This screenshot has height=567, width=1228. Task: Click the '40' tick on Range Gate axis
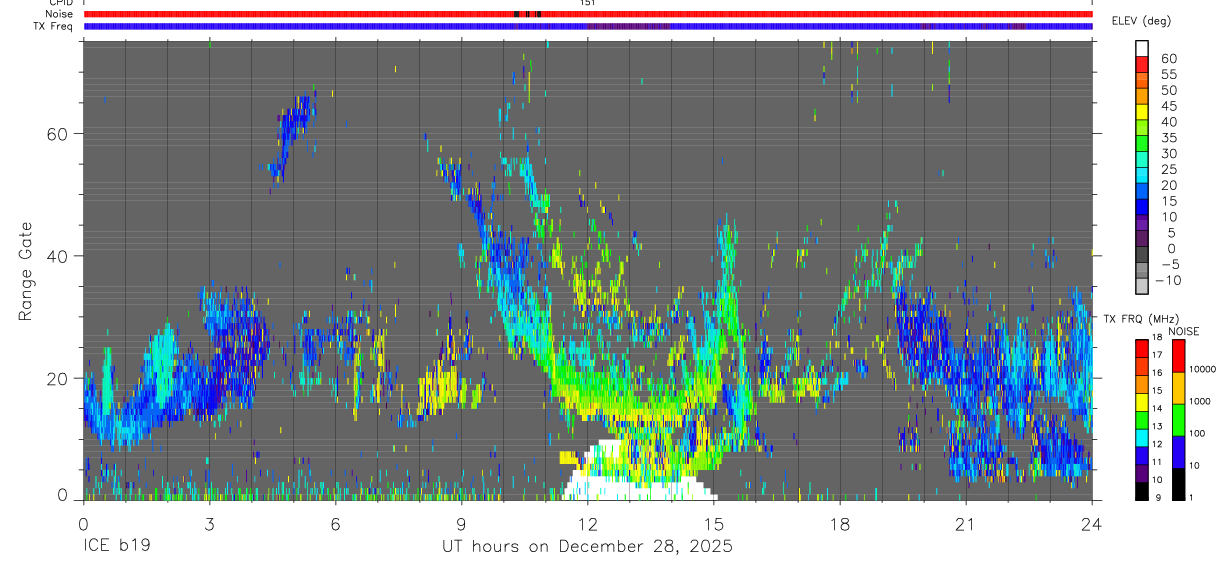[58, 256]
